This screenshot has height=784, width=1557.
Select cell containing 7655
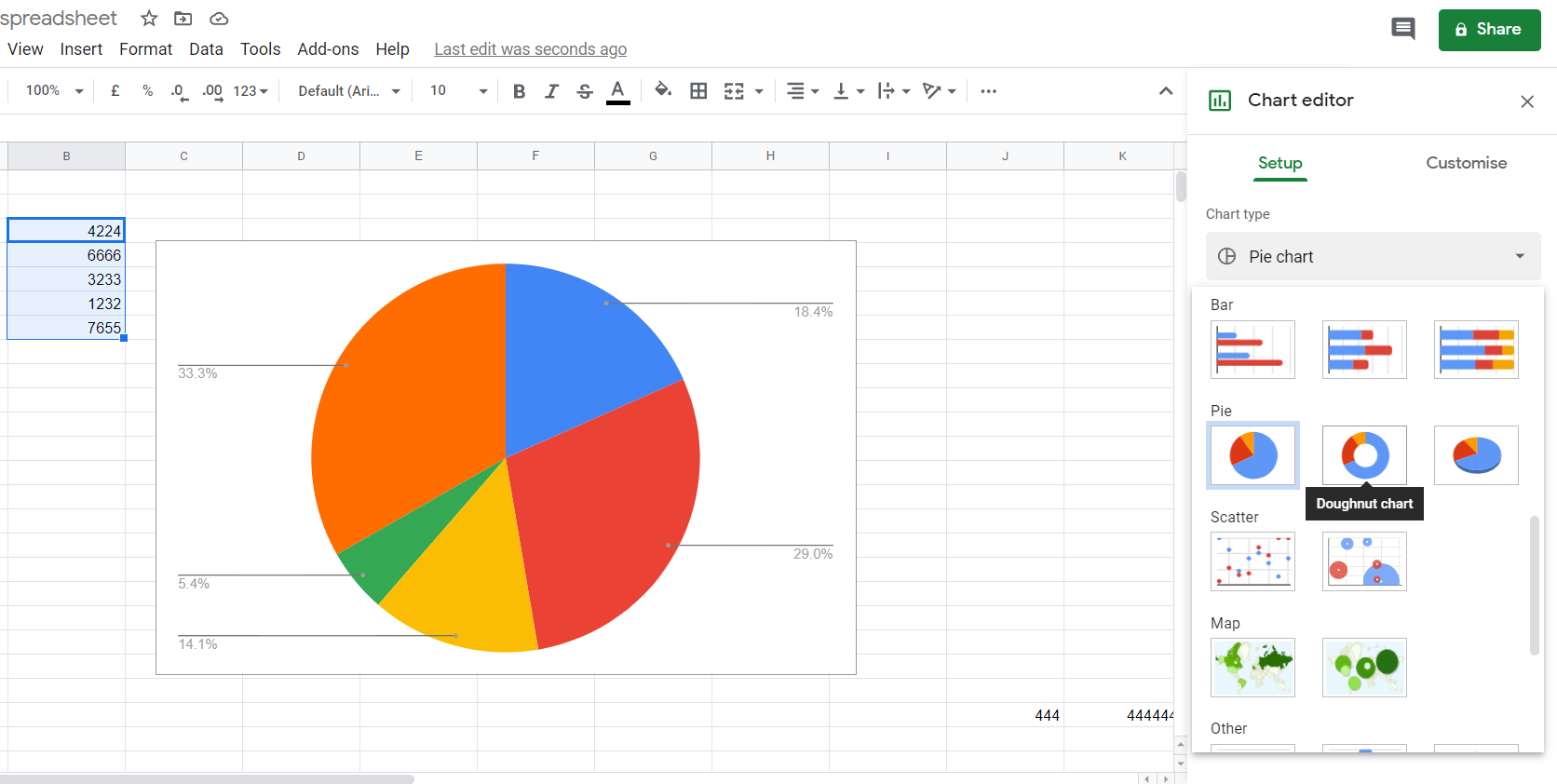[x=66, y=328]
